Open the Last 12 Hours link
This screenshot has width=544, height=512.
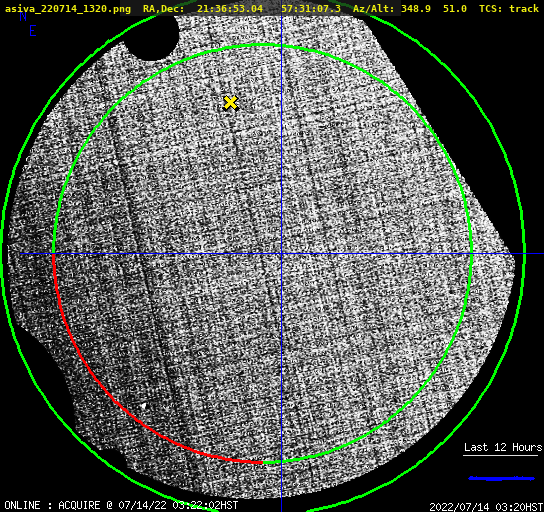[x=503, y=447]
